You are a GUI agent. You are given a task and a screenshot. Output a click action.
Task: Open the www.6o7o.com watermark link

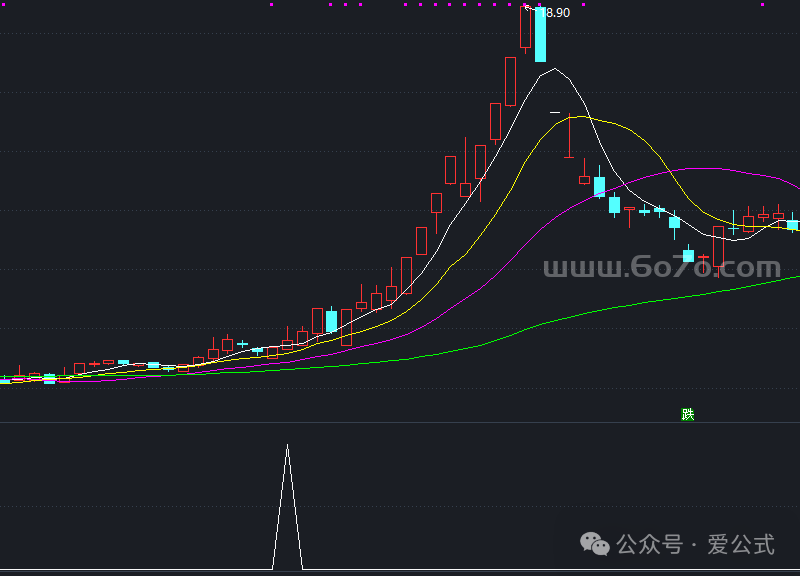click(x=661, y=268)
